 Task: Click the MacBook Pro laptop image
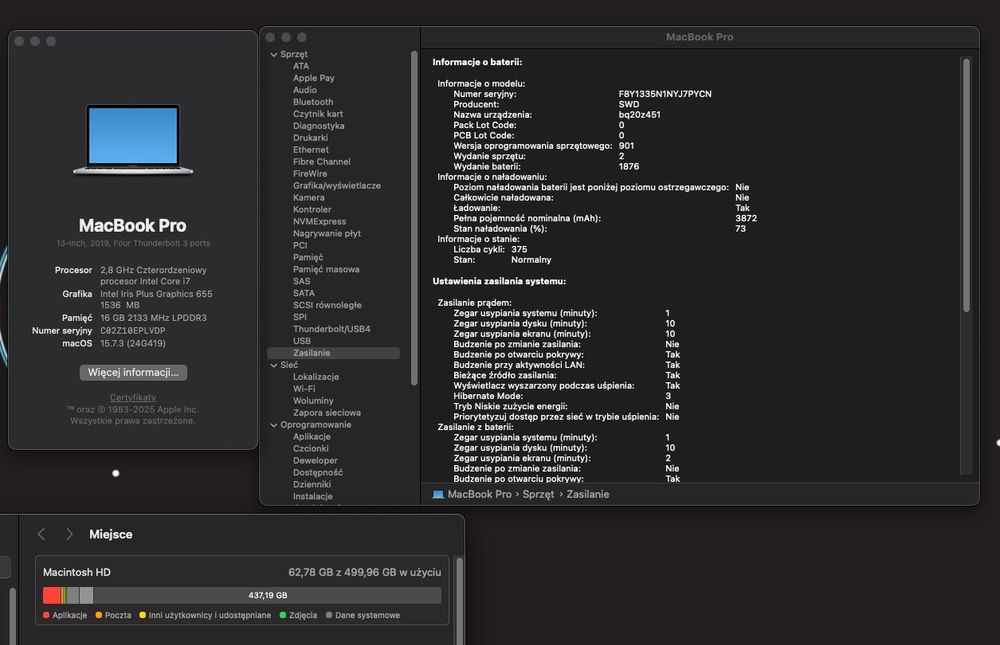133,139
